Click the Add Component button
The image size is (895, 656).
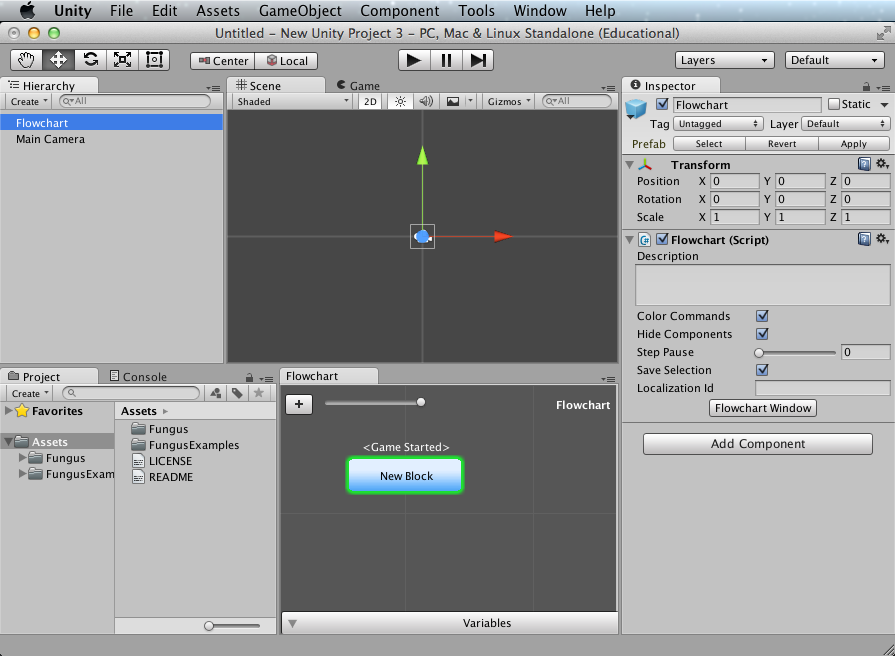pyautogui.click(x=757, y=444)
